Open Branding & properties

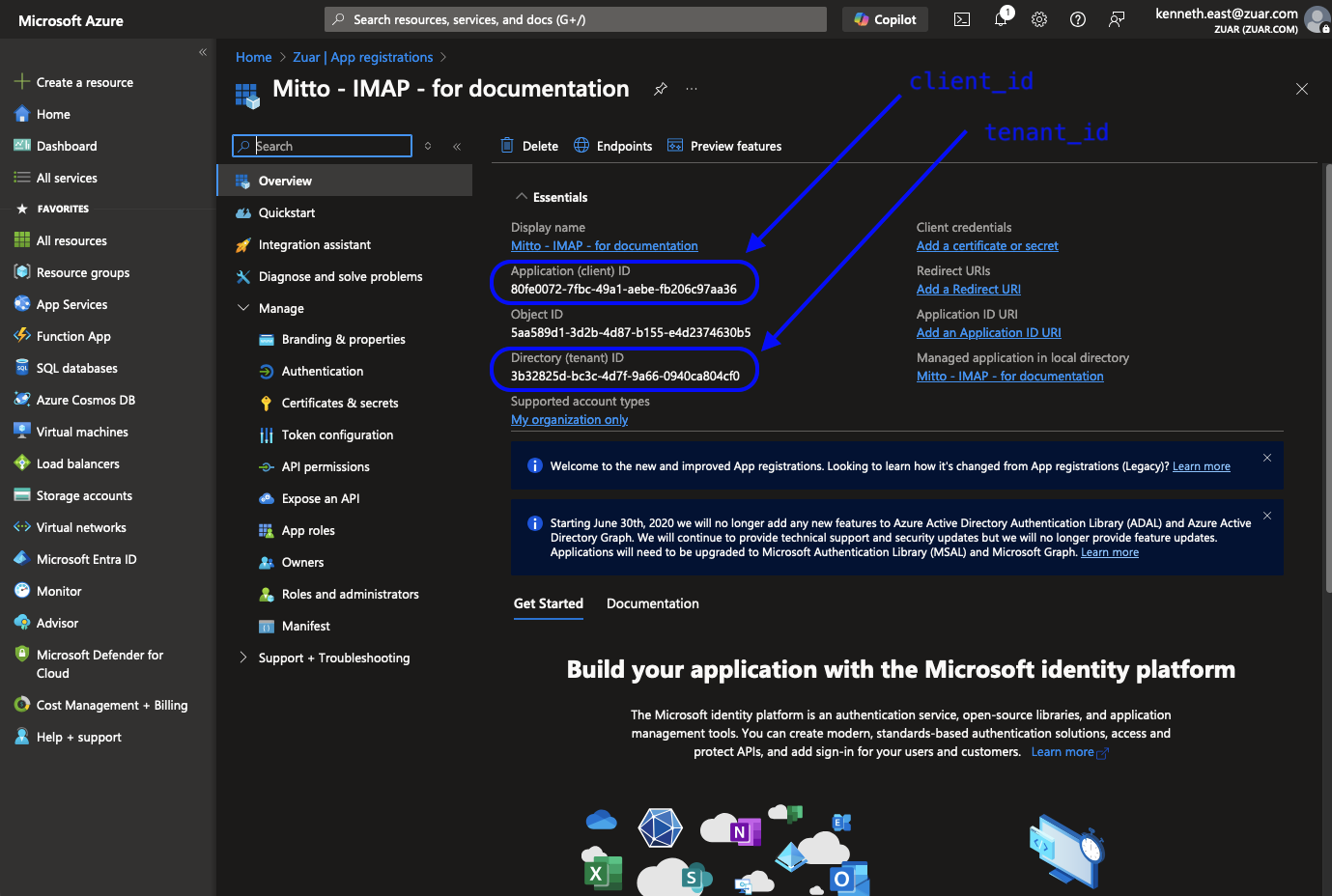click(x=343, y=339)
